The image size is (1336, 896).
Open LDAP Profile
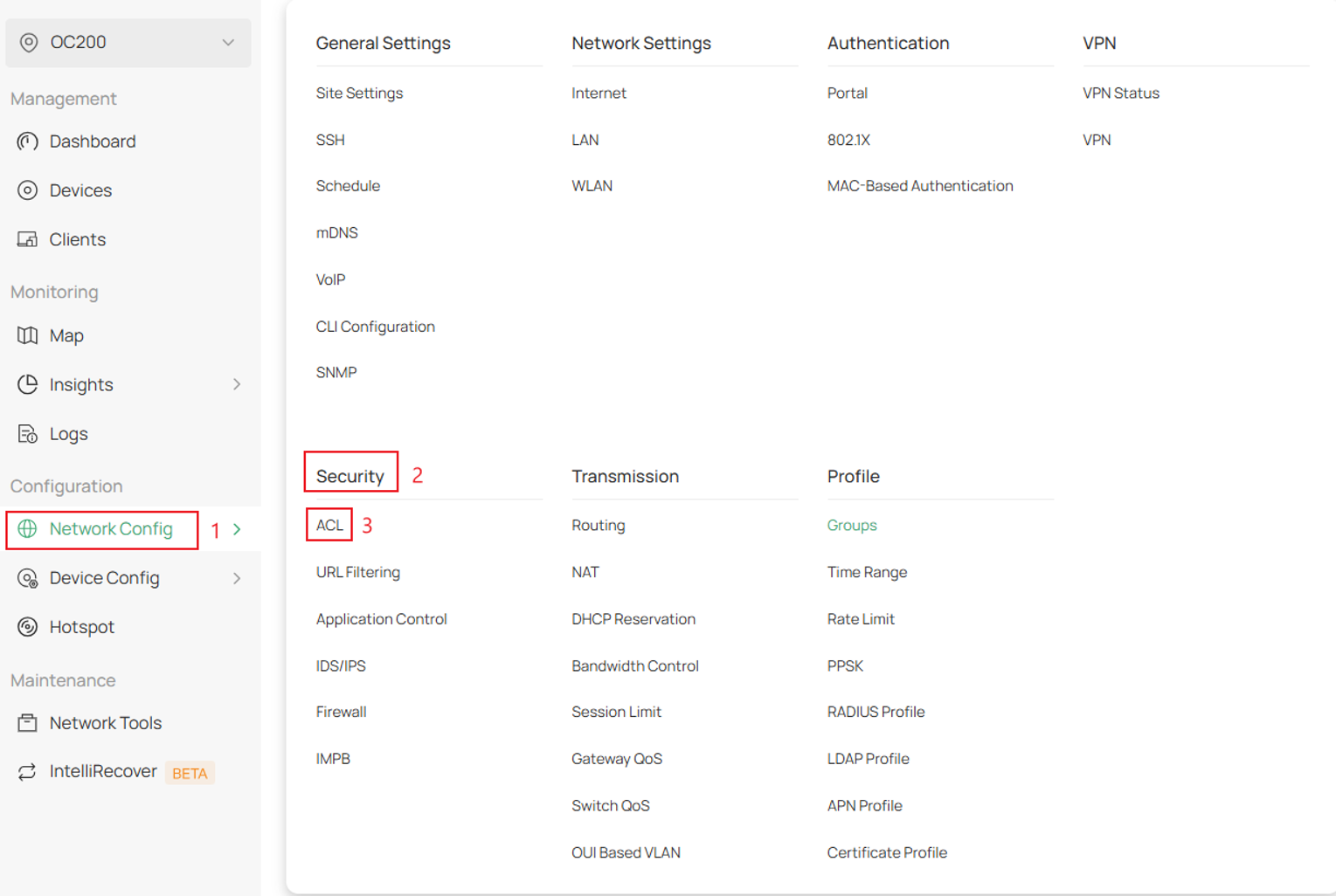[868, 759]
